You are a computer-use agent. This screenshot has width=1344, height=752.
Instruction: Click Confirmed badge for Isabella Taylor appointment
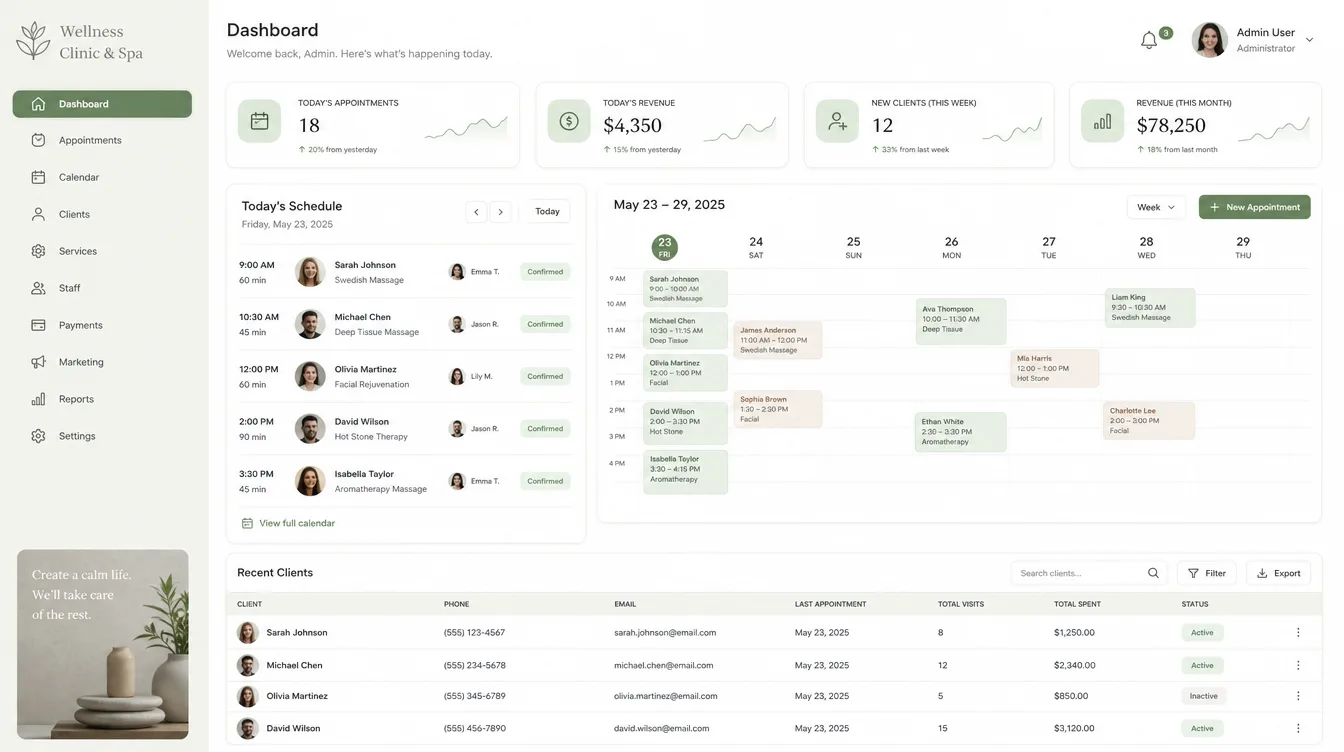545,481
